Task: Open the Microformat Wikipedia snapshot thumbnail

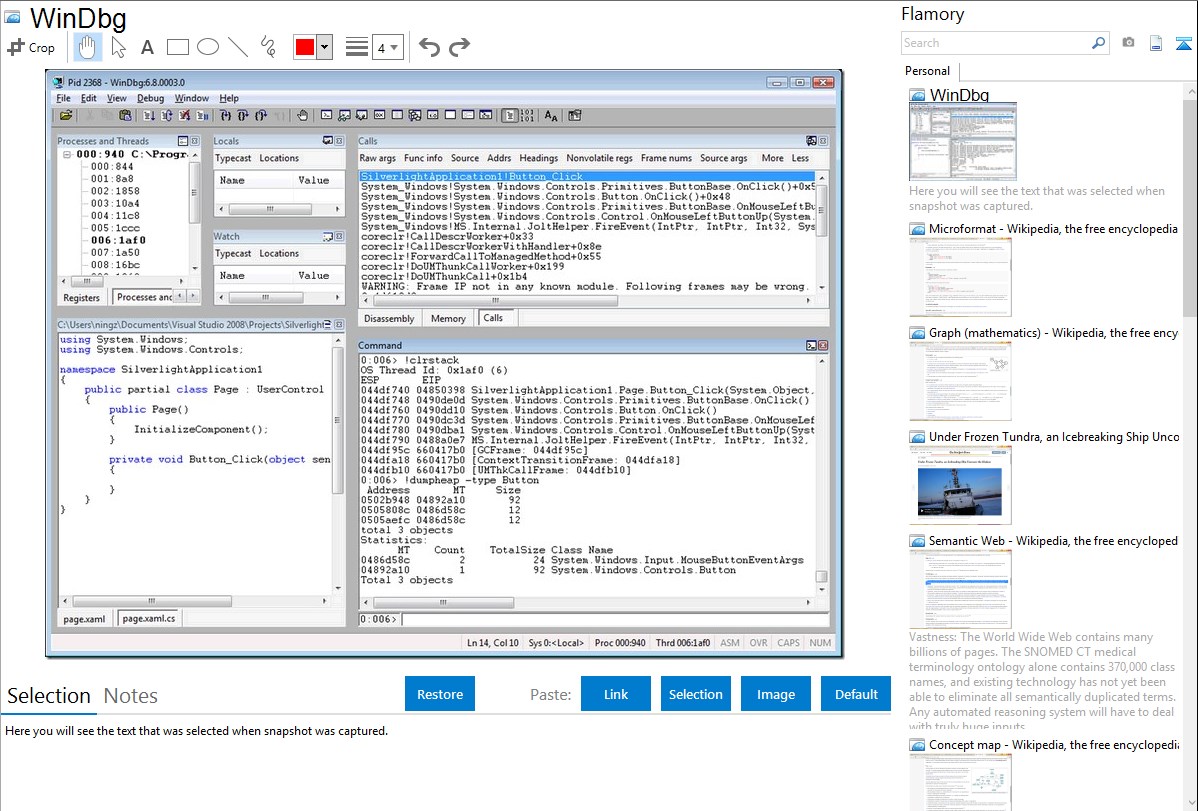Action: pos(960,277)
